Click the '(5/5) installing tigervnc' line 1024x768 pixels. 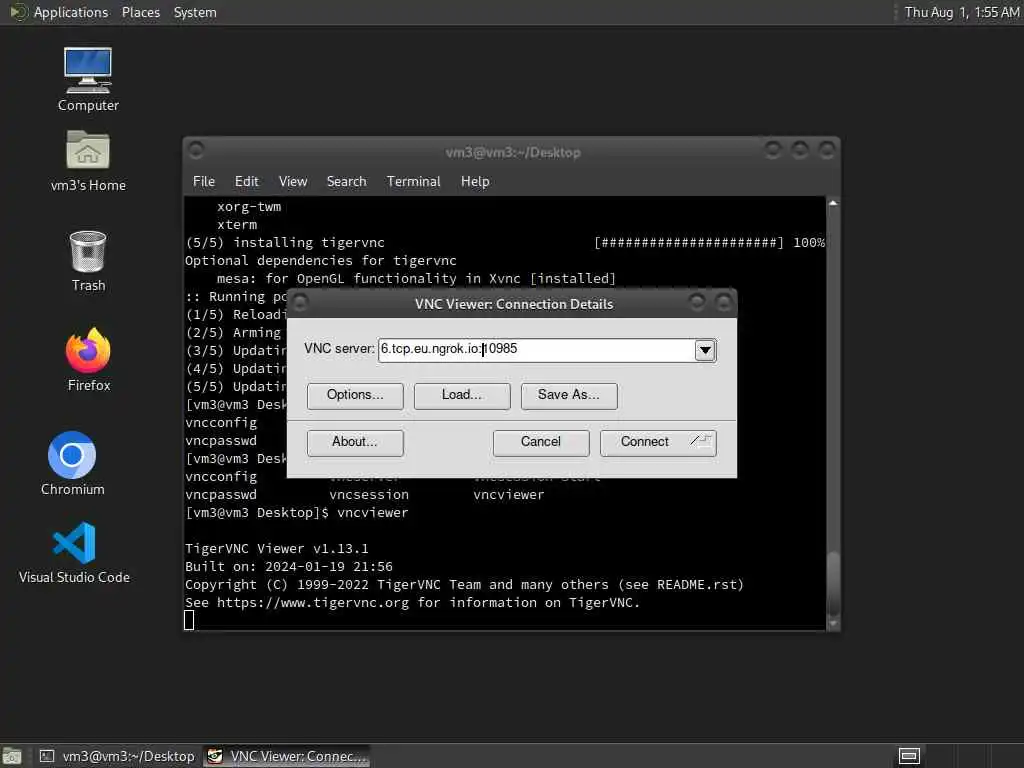pos(285,243)
